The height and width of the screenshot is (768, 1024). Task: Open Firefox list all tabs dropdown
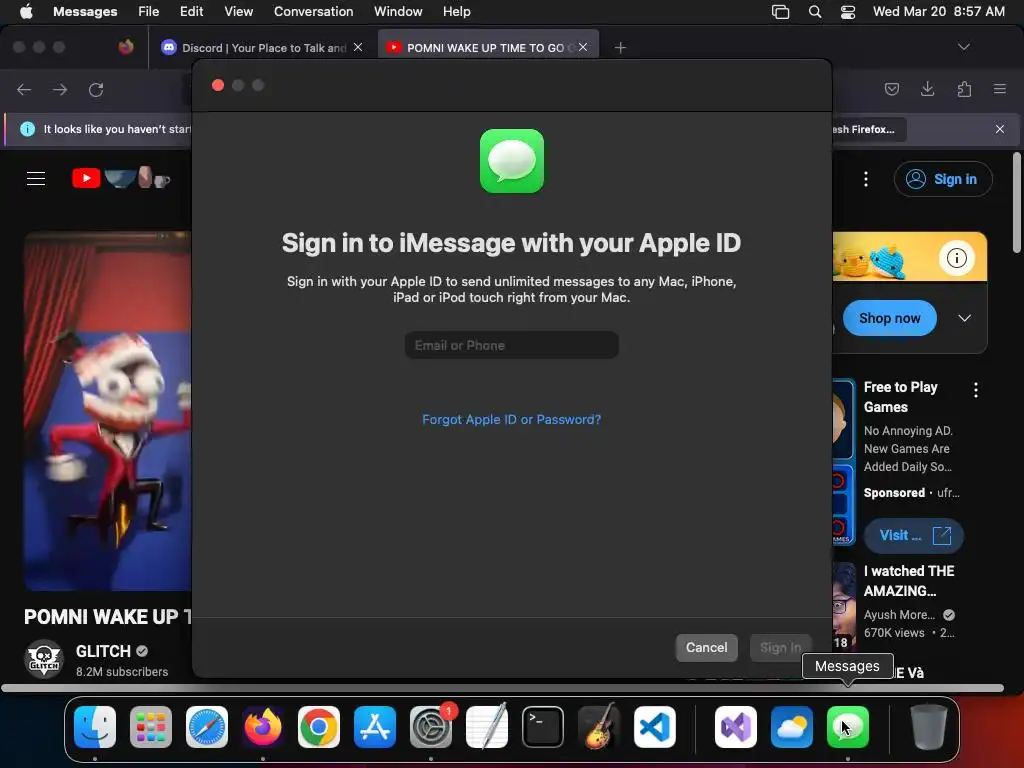coord(963,47)
